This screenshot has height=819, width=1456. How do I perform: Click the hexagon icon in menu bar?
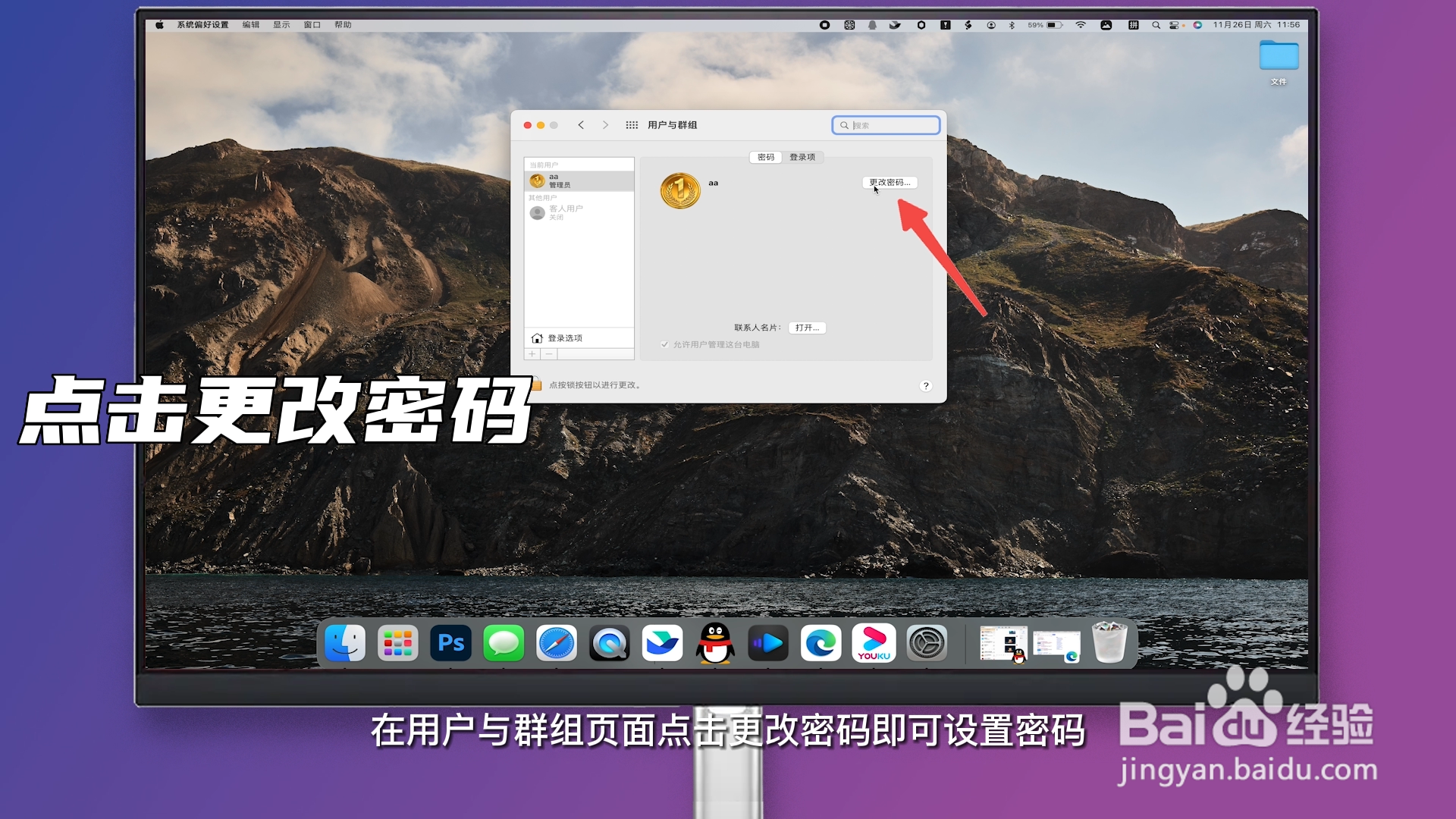pos(921,25)
